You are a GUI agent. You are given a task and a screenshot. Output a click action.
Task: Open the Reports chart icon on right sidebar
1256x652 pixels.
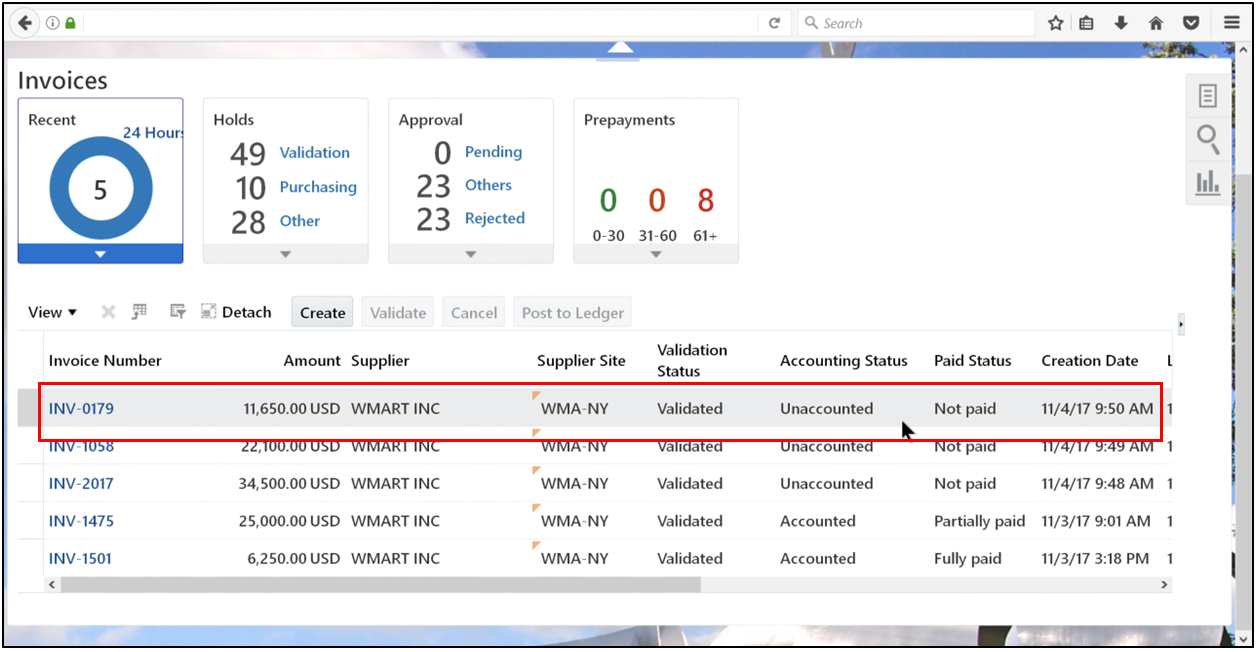pos(1208,184)
